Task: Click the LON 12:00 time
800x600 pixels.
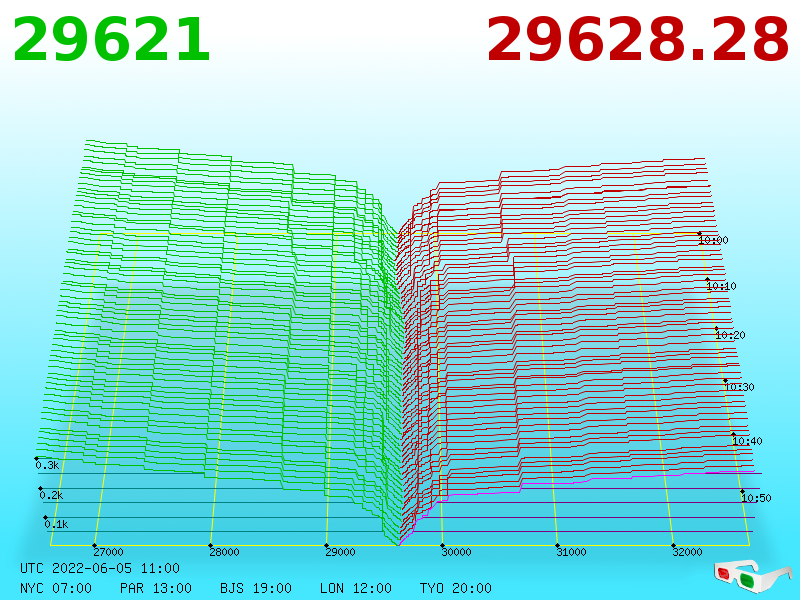Action: pos(356,588)
